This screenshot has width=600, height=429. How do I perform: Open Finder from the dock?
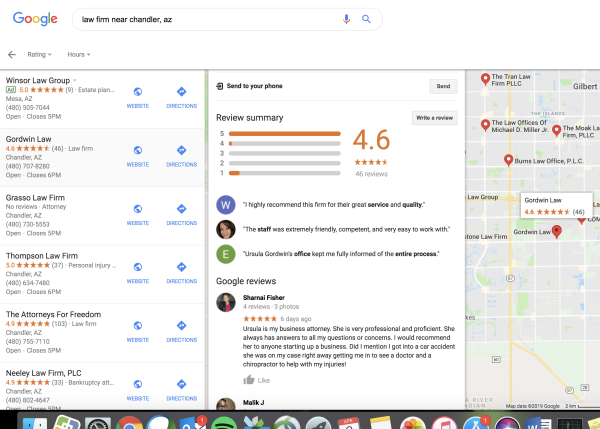tap(35, 423)
